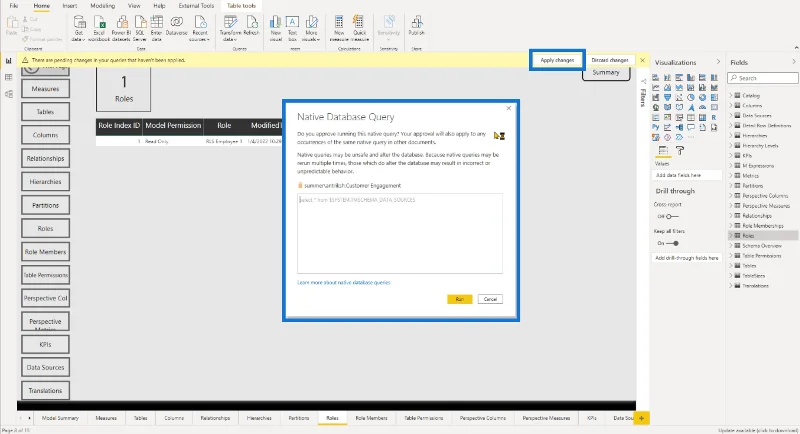Collapse the Visualizations pane
This screenshot has width=800, height=434.
coord(718,62)
